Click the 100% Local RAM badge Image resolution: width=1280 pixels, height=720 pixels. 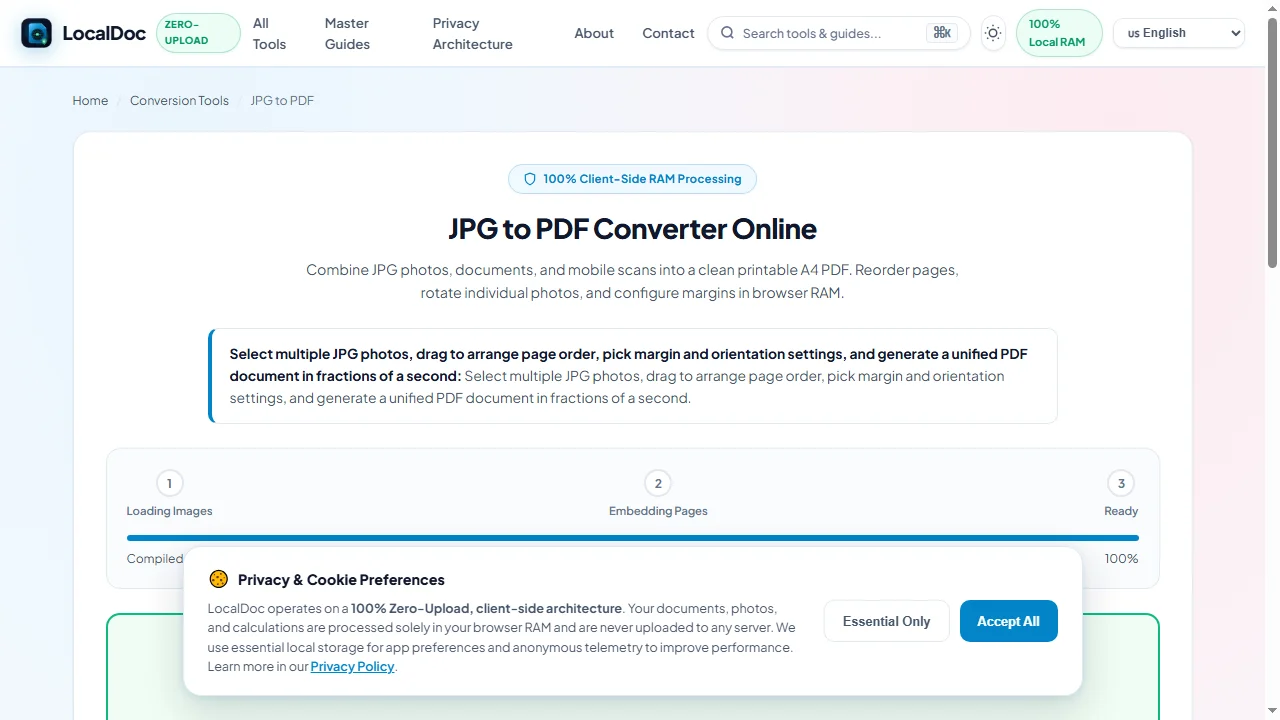pos(1059,33)
